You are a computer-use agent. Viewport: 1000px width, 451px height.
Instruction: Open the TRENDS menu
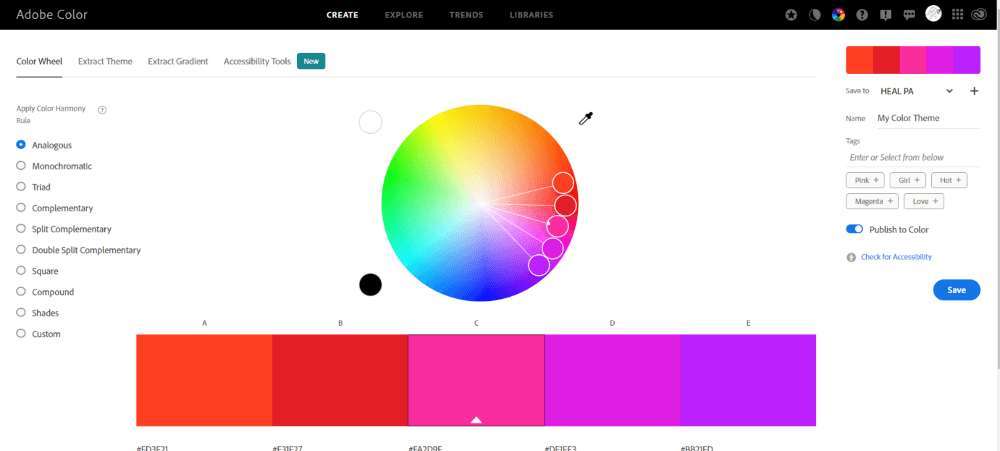(x=466, y=15)
